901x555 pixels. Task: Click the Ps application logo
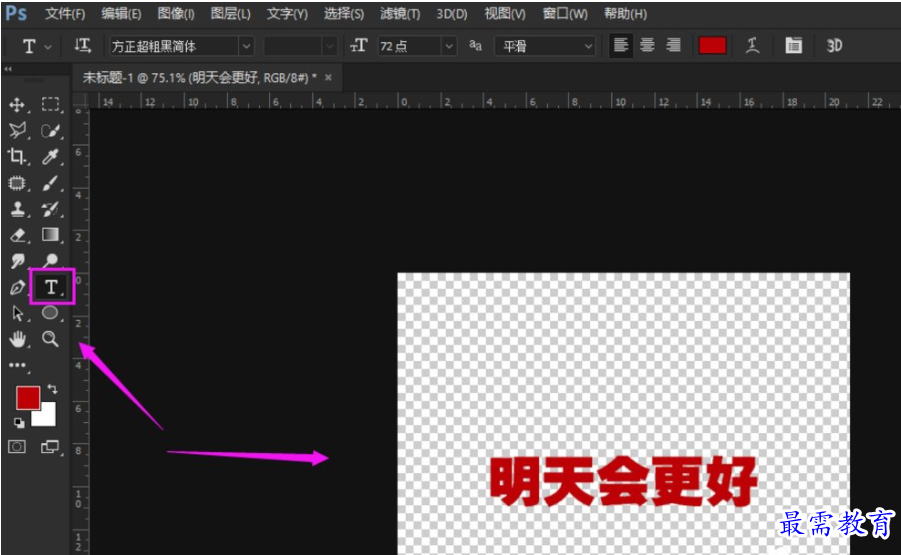tap(16, 13)
